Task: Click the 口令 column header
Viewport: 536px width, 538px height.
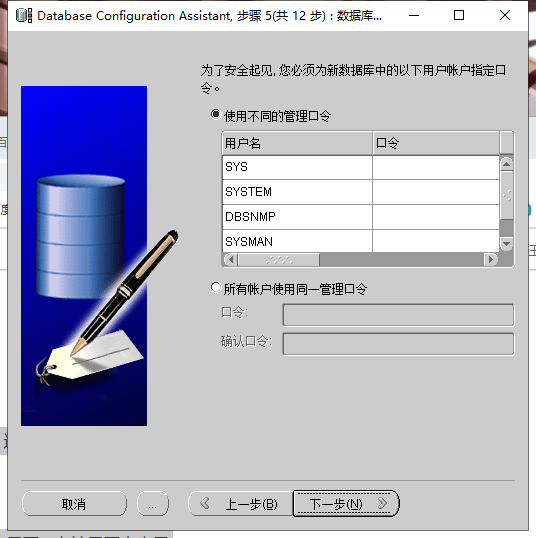Action: coord(436,143)
